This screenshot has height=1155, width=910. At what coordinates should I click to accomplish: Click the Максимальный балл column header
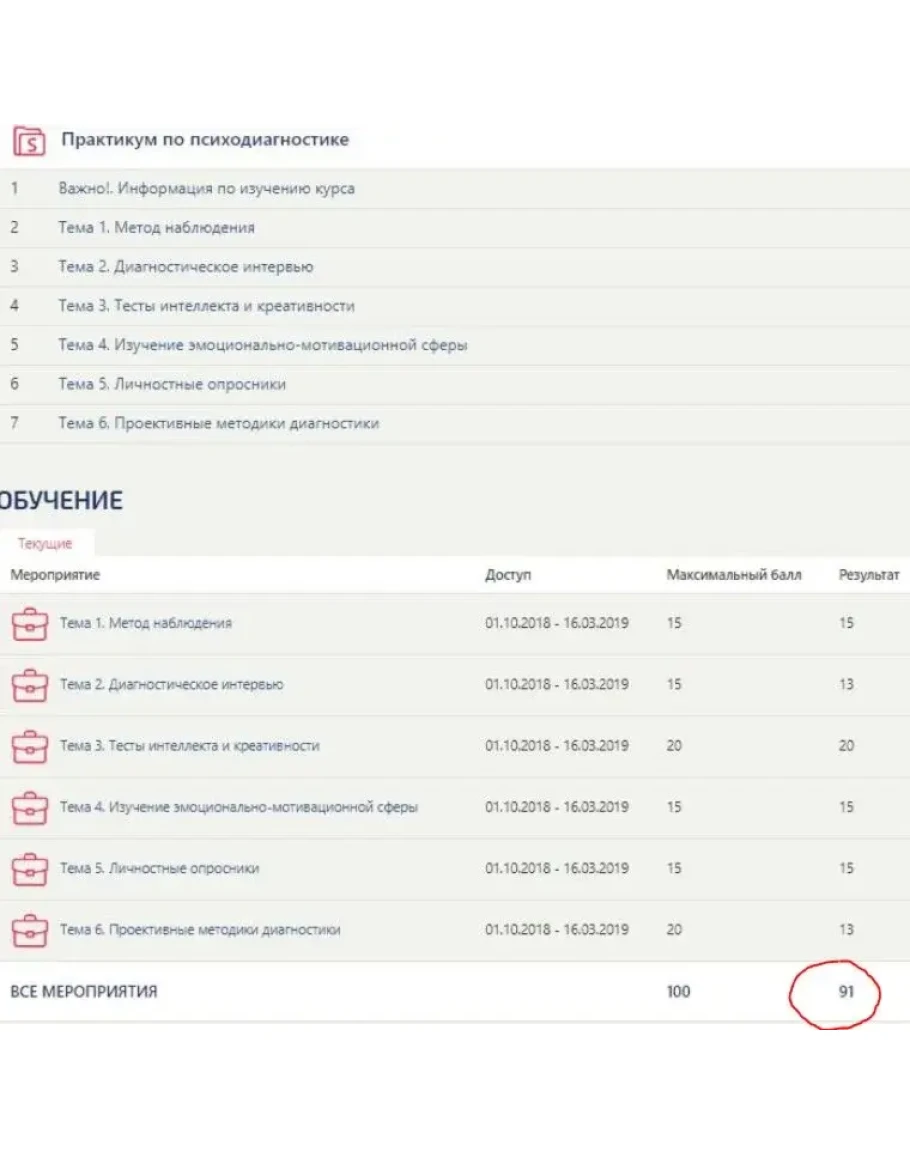point(733,575)
